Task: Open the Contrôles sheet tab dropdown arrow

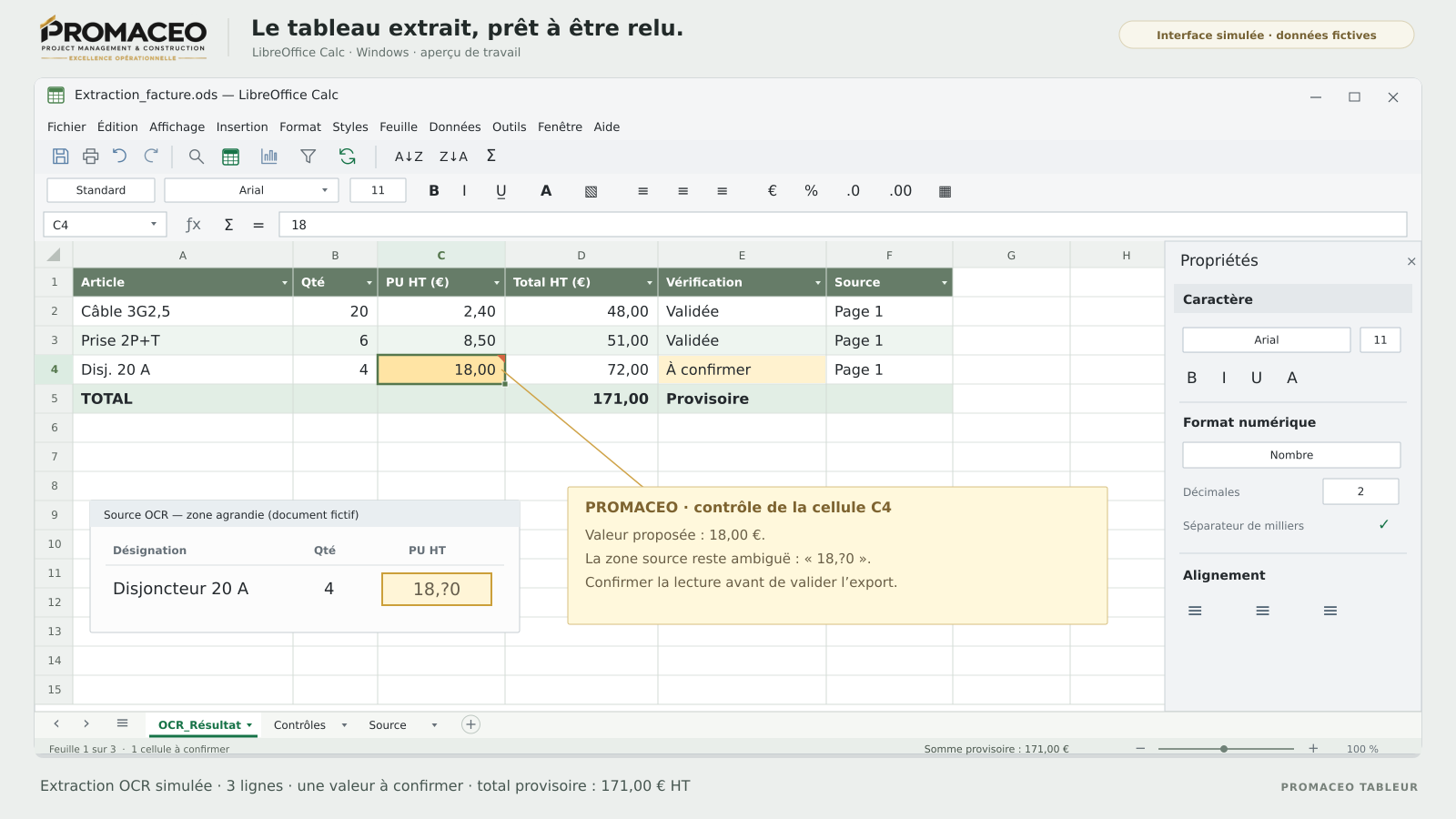Action: click(344, 725)
